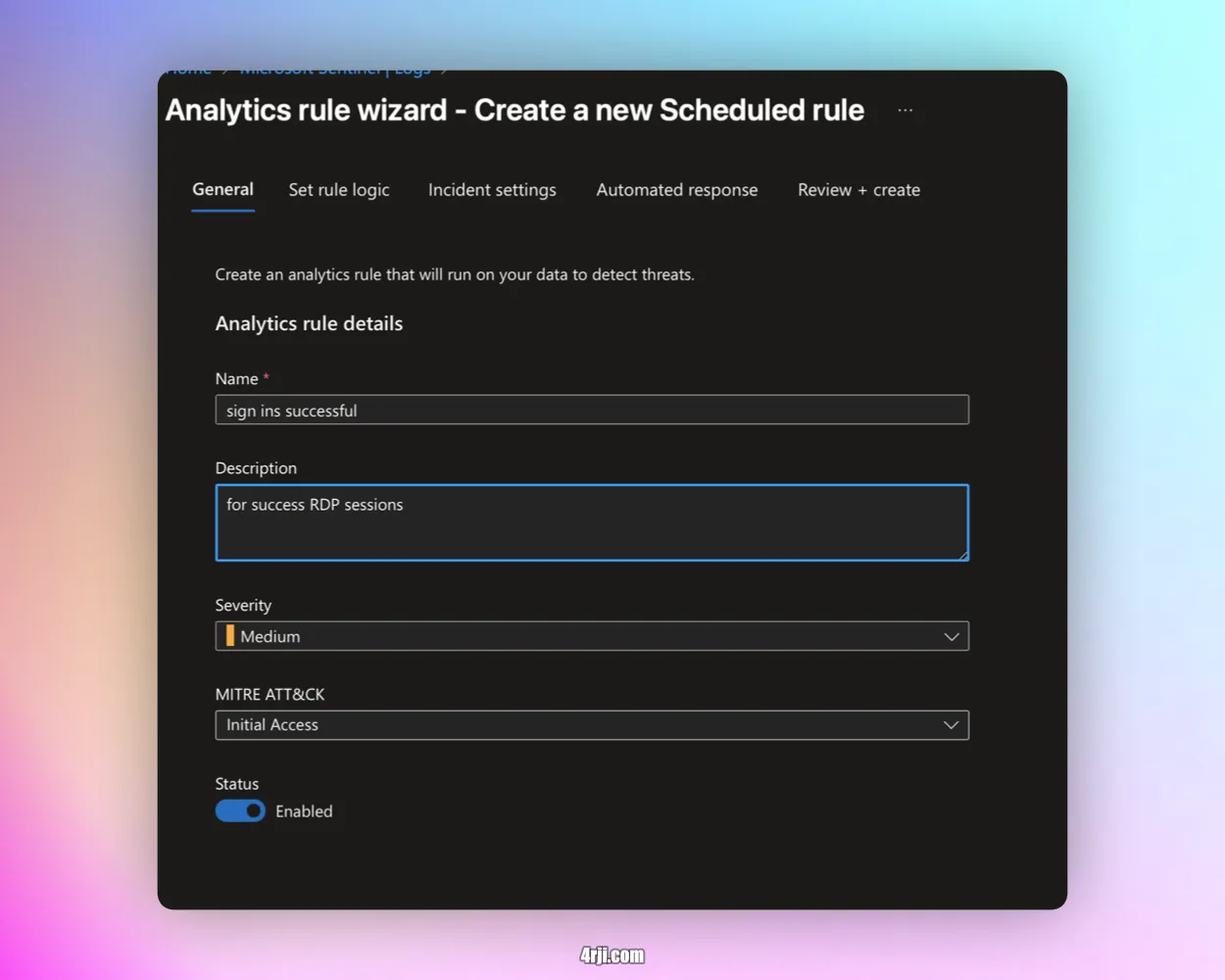Open the Severity dropdown chevron

point(950,636)
